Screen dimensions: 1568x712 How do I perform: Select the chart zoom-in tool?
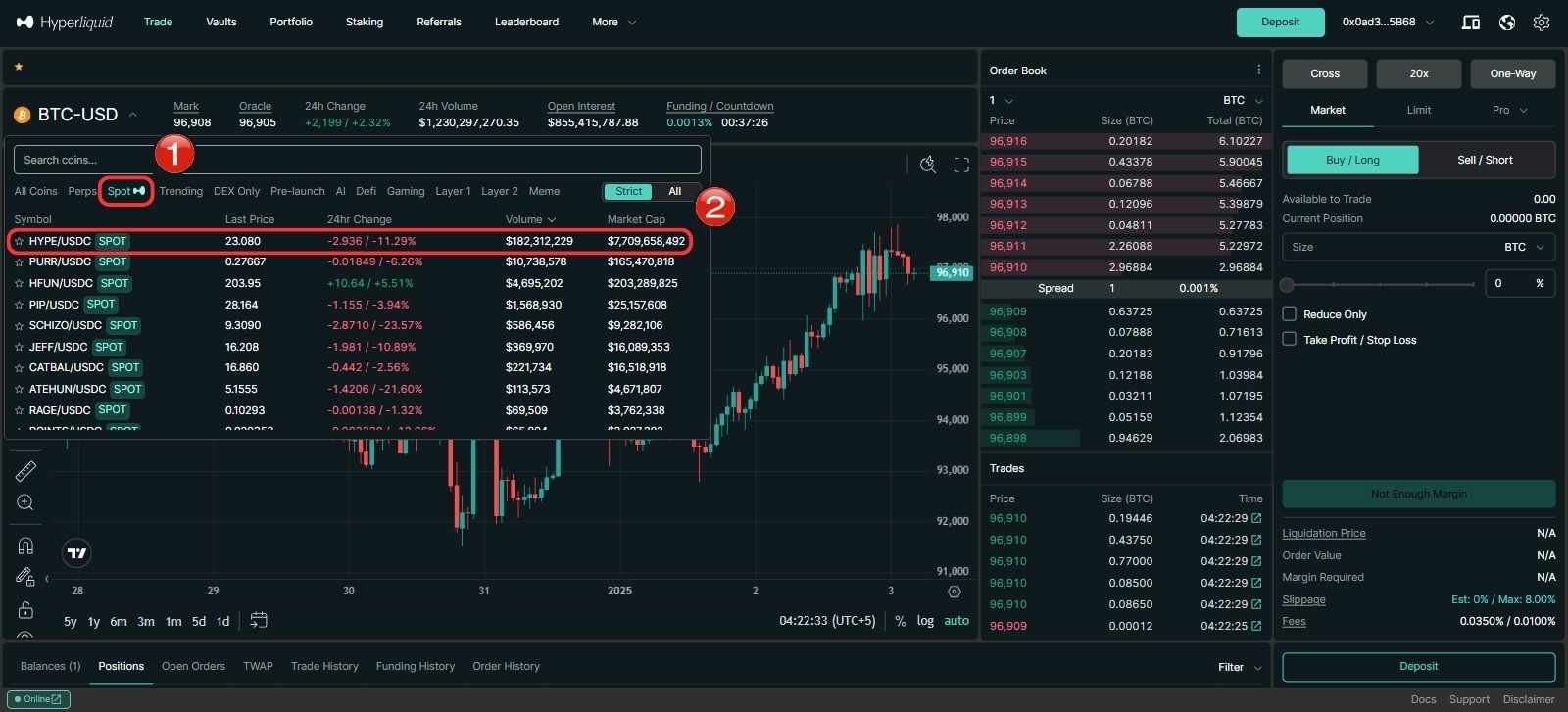pos(25,502)
